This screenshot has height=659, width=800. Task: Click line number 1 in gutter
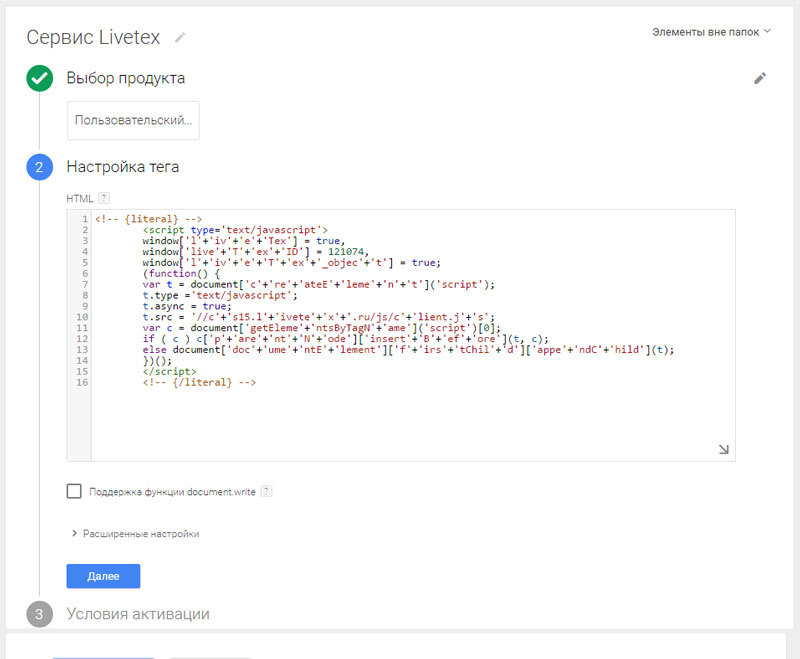85,219
